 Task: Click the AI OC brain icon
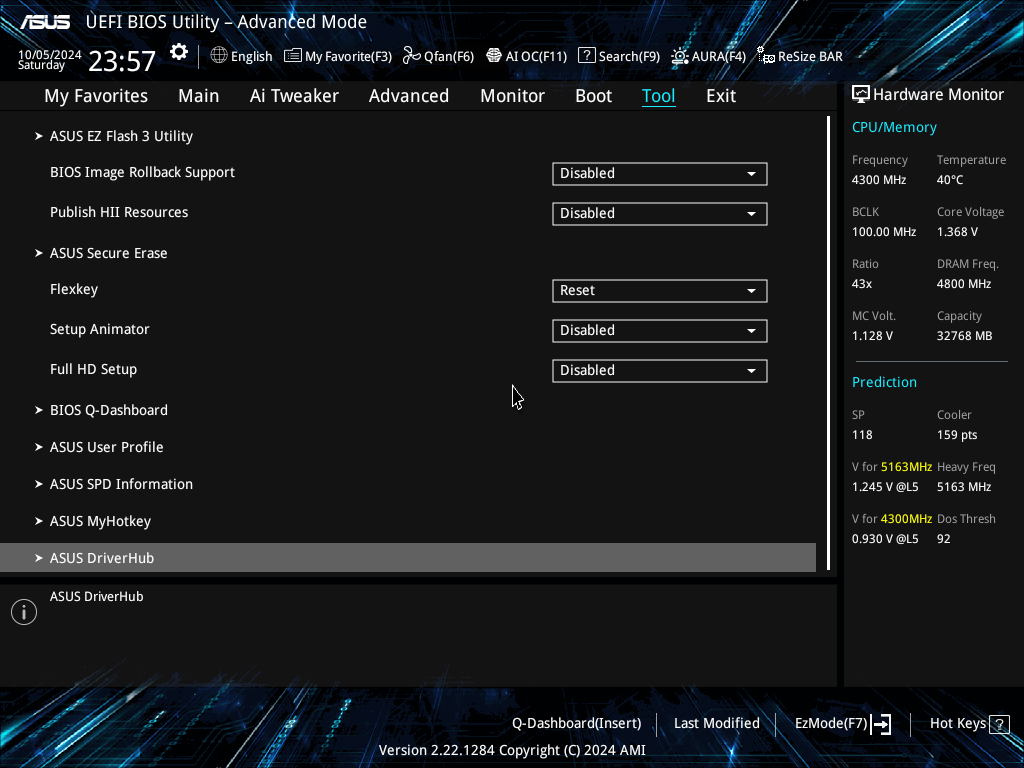pos(494,56)
